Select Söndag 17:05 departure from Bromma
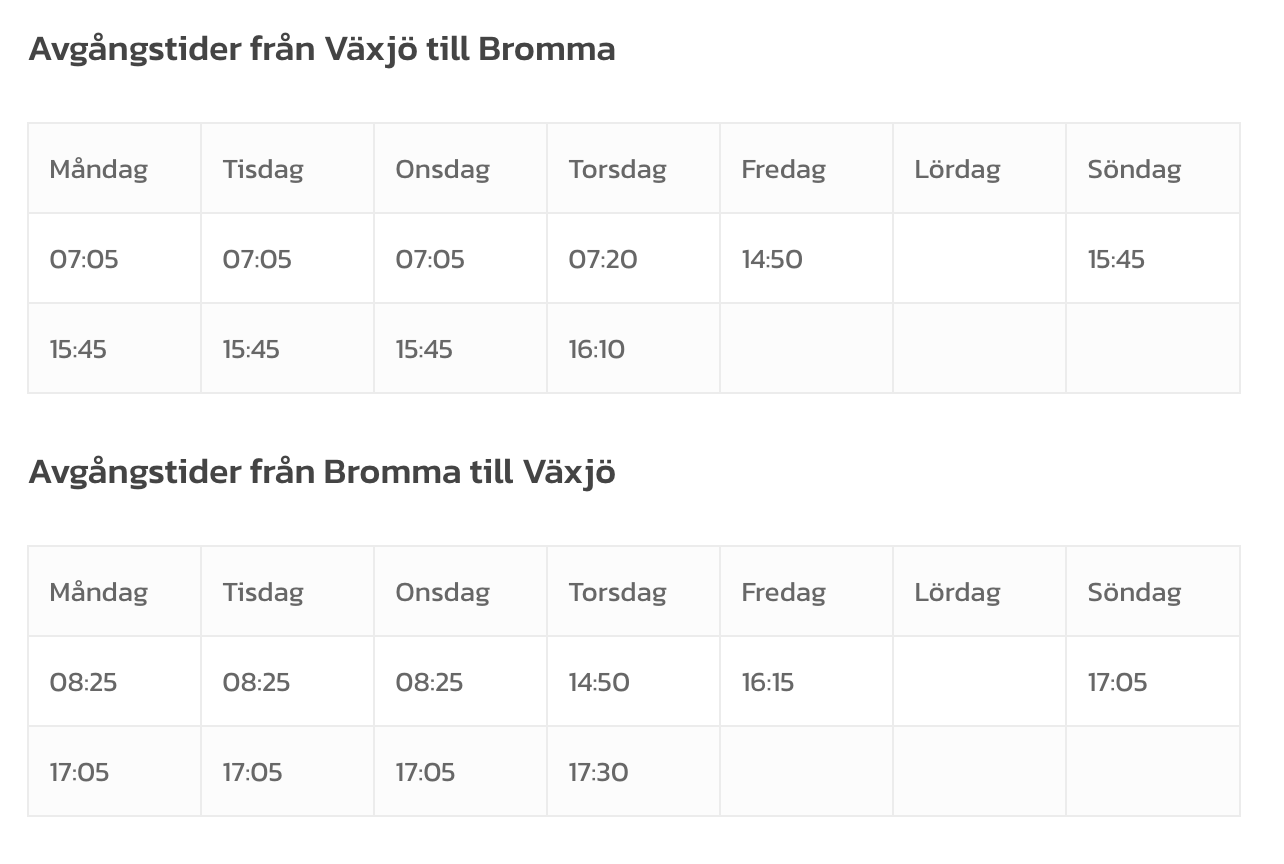 tap(1117, 683)
